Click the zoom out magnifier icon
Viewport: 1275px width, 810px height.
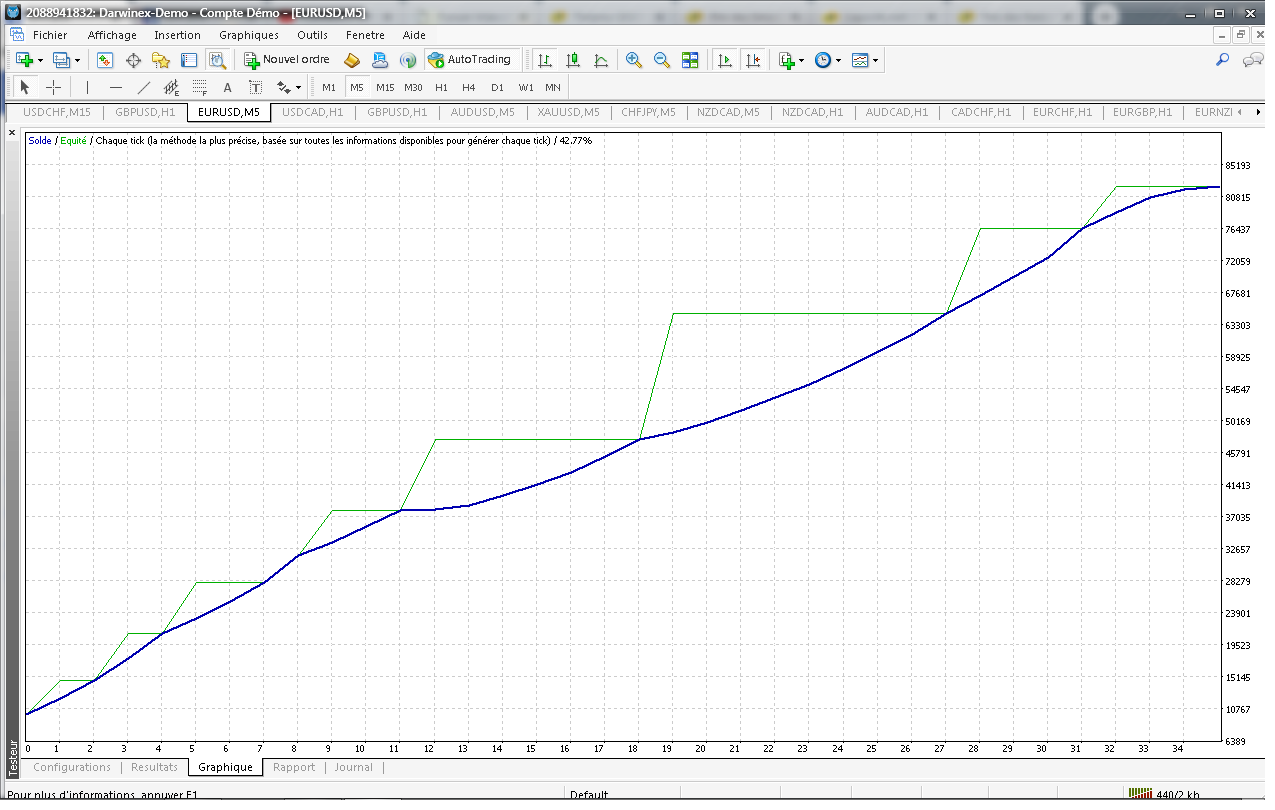[x=662, y=60]
